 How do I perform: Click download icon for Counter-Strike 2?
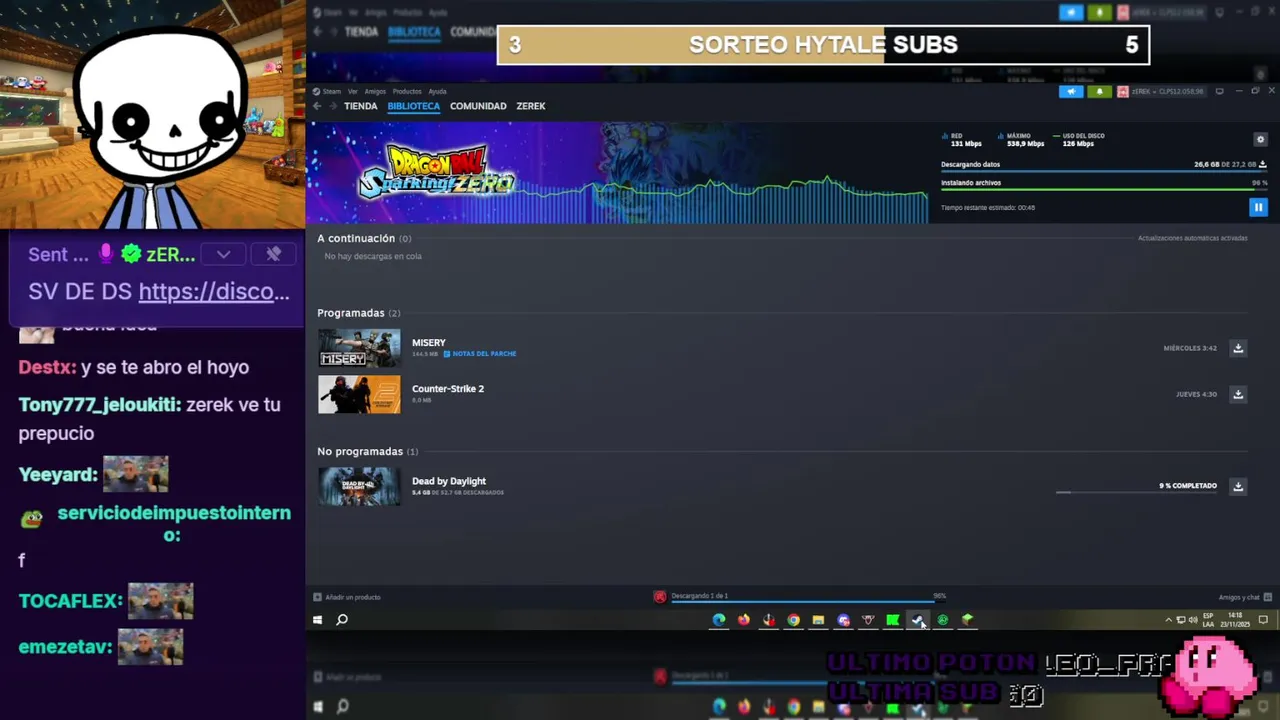[1238, 394]
